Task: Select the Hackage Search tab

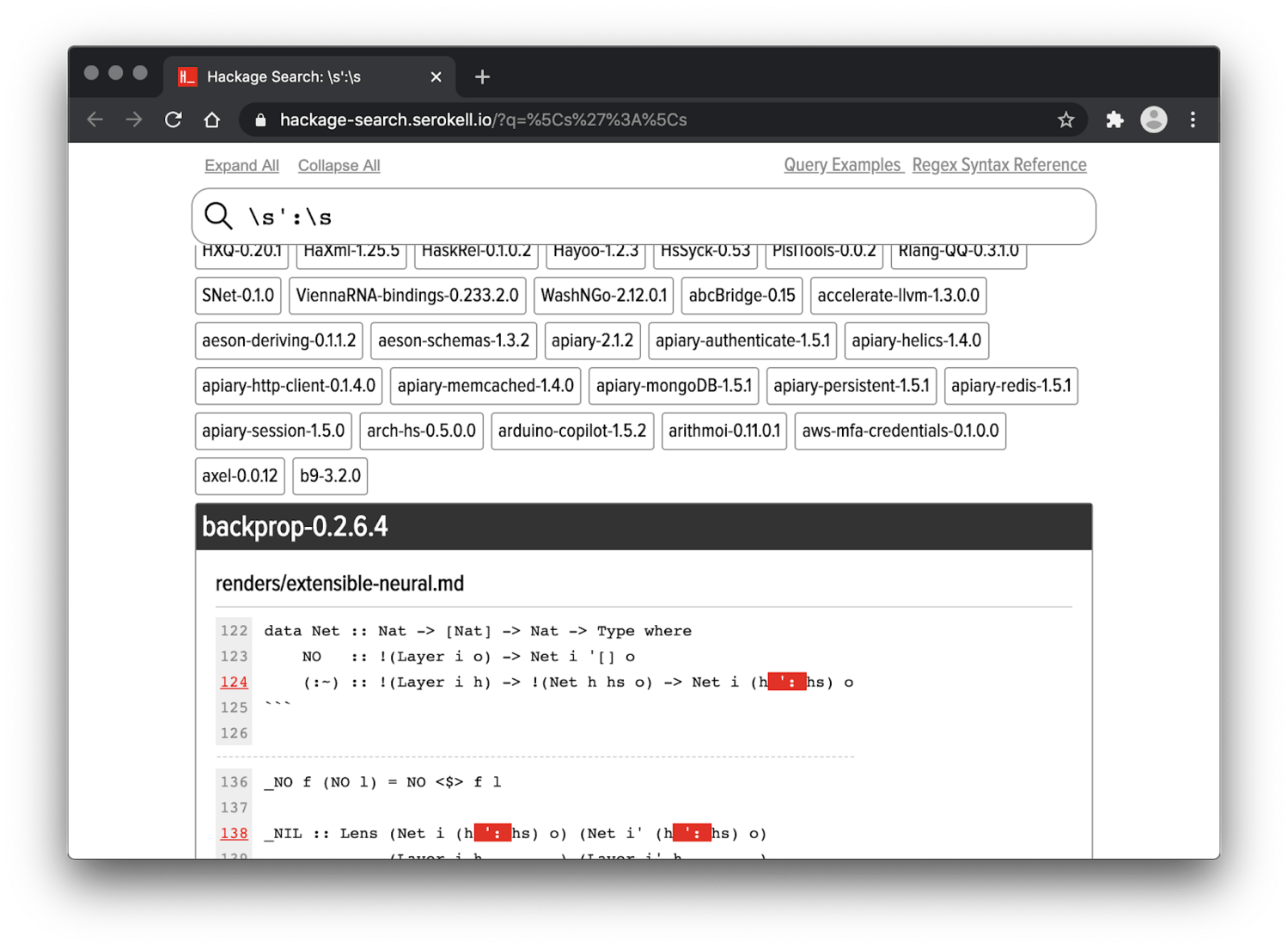Action: tap(309, 77)
